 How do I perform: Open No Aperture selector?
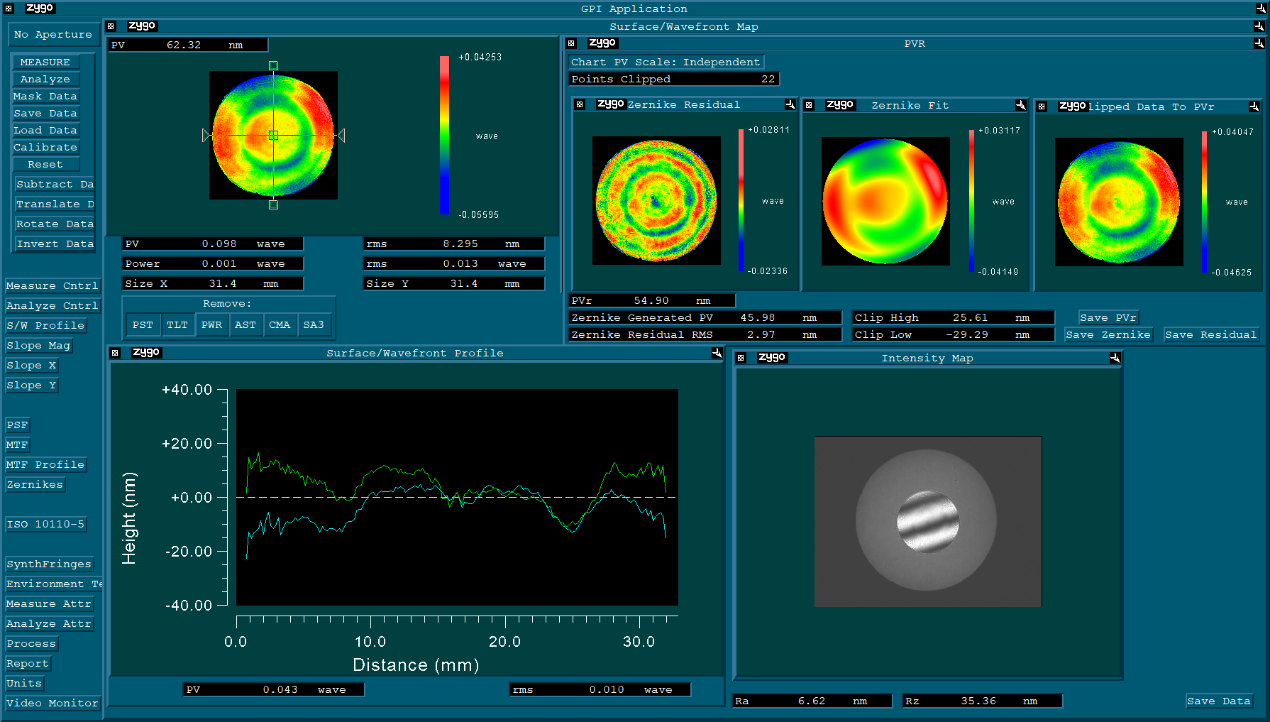coord(53,35)
